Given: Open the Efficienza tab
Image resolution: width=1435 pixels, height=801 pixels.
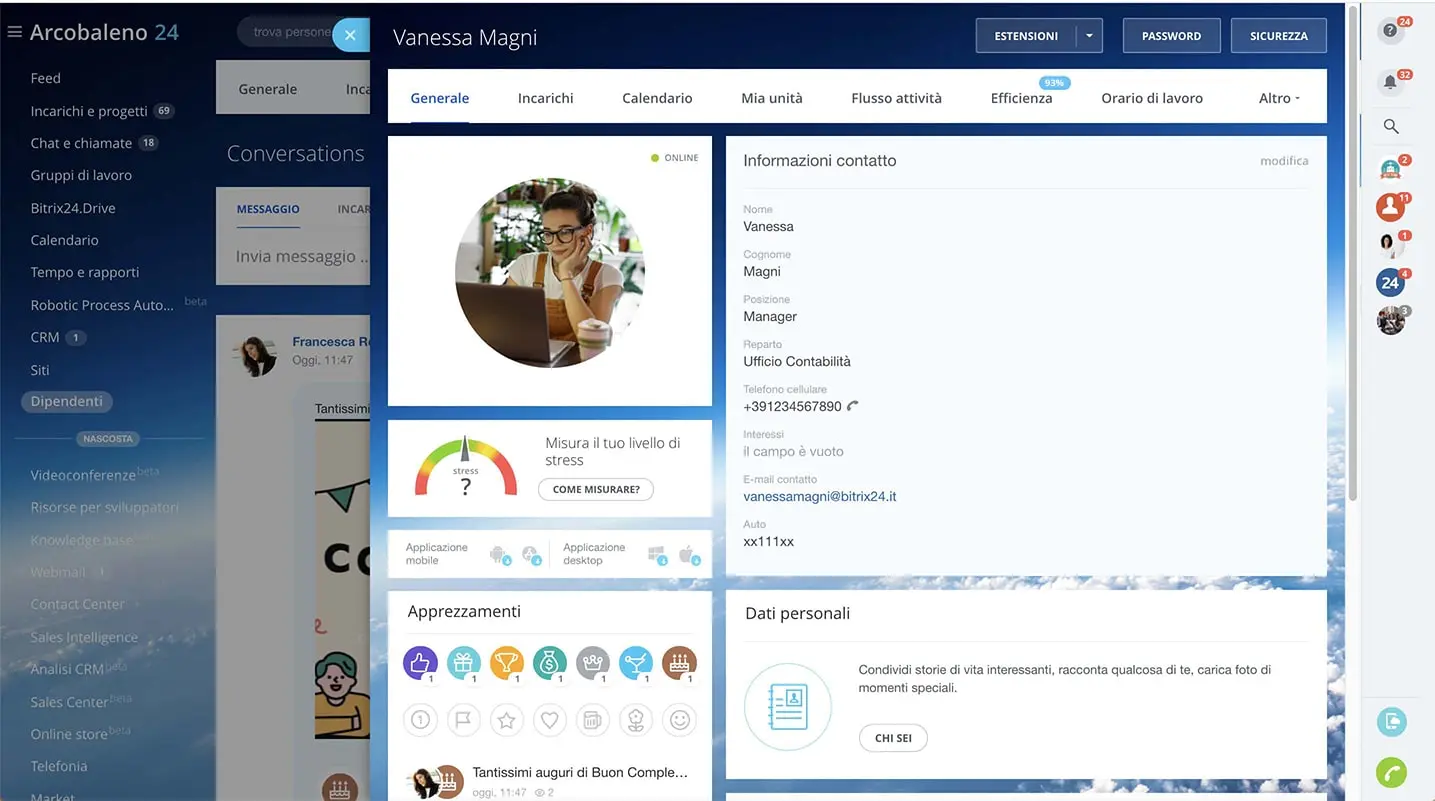Looking at the screenshot, I should tap(1021, 98).
